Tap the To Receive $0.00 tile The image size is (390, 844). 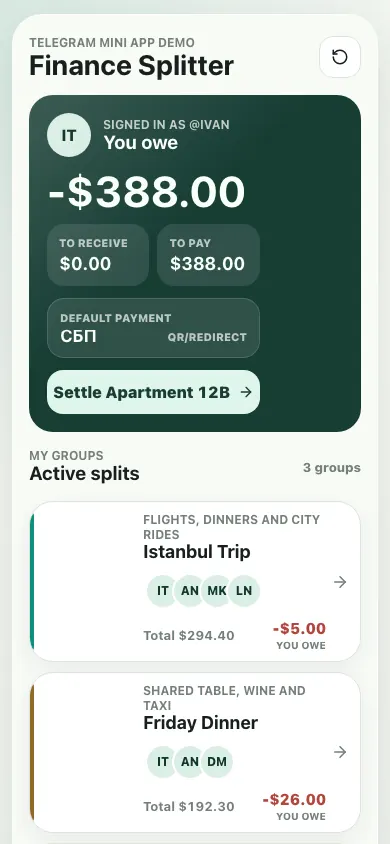pos(98,255)
